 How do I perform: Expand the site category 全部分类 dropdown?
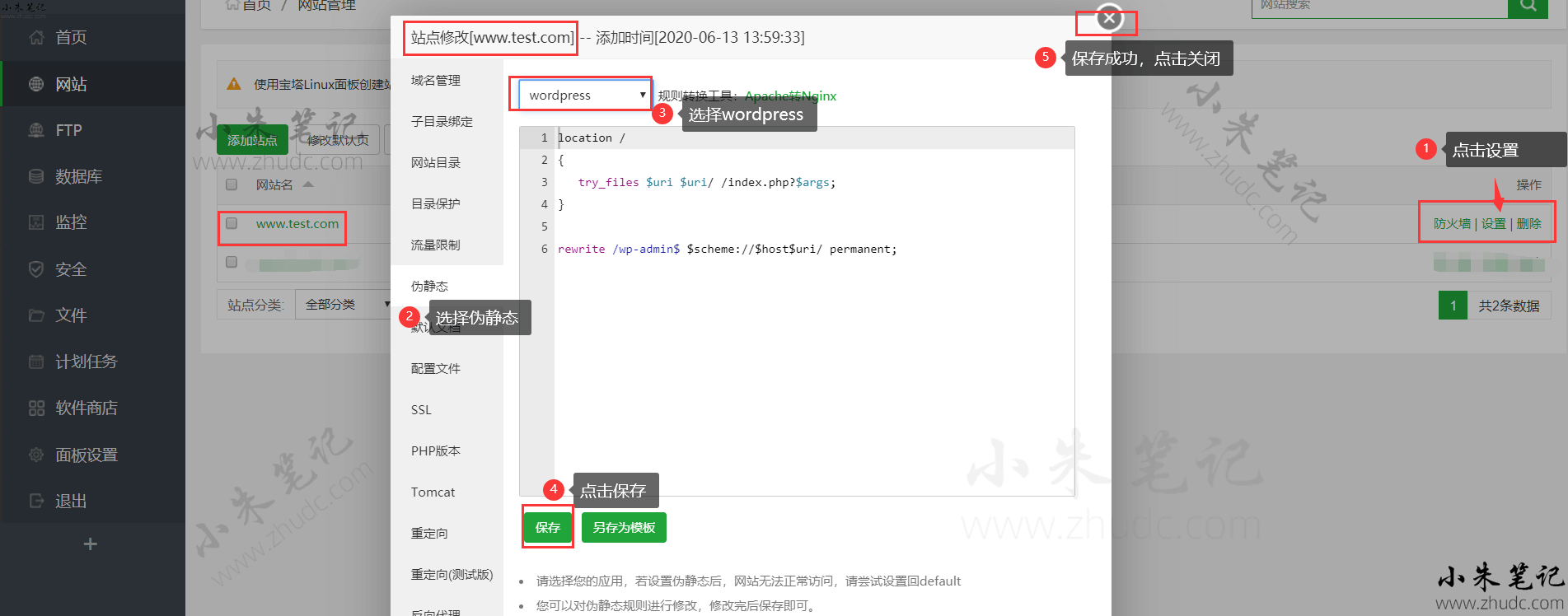[x=344, y=305]
